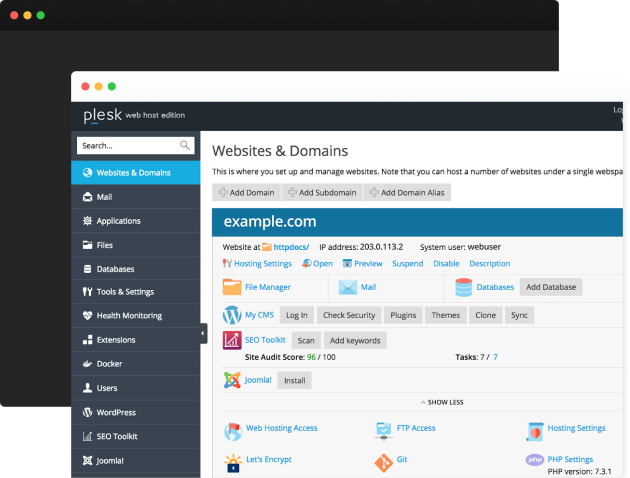Image resolution: width=630 pixels, height=478 pixels.
Task: Click the Suspend link
Action: (x=407, y=264)
